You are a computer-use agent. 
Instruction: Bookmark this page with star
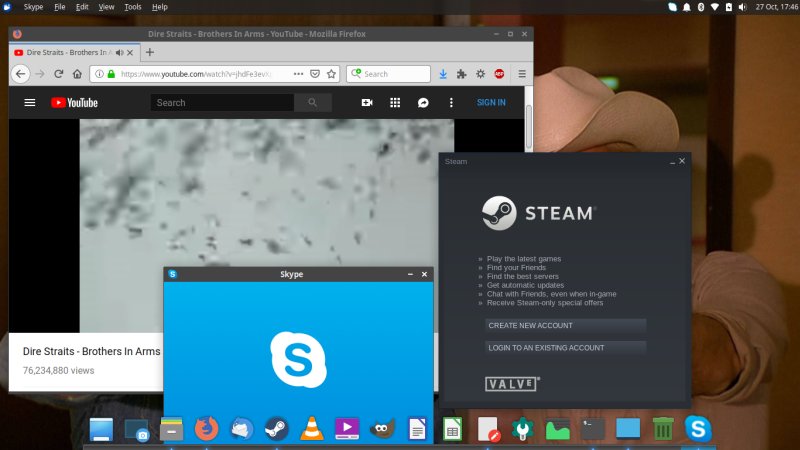(x=332, y=74)
